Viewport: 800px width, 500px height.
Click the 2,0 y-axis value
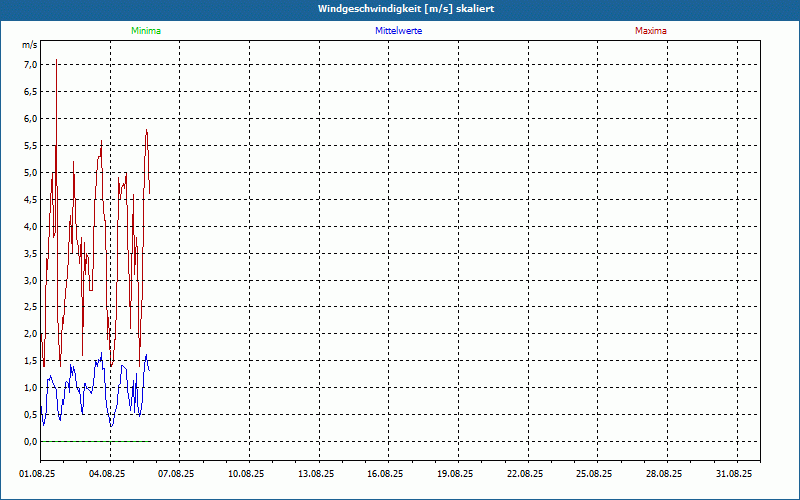(x=30, y=334)
